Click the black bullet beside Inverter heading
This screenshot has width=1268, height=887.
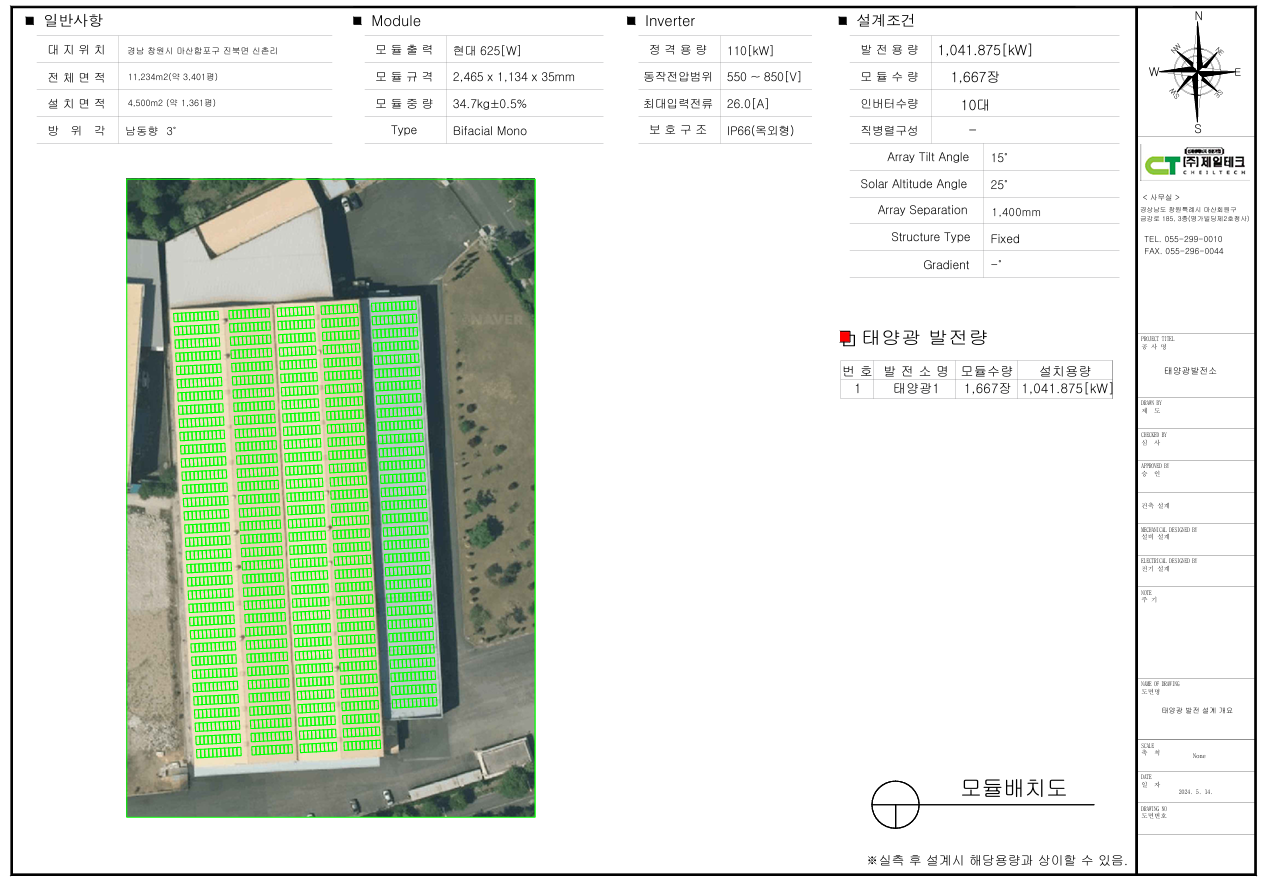[631, 21]
